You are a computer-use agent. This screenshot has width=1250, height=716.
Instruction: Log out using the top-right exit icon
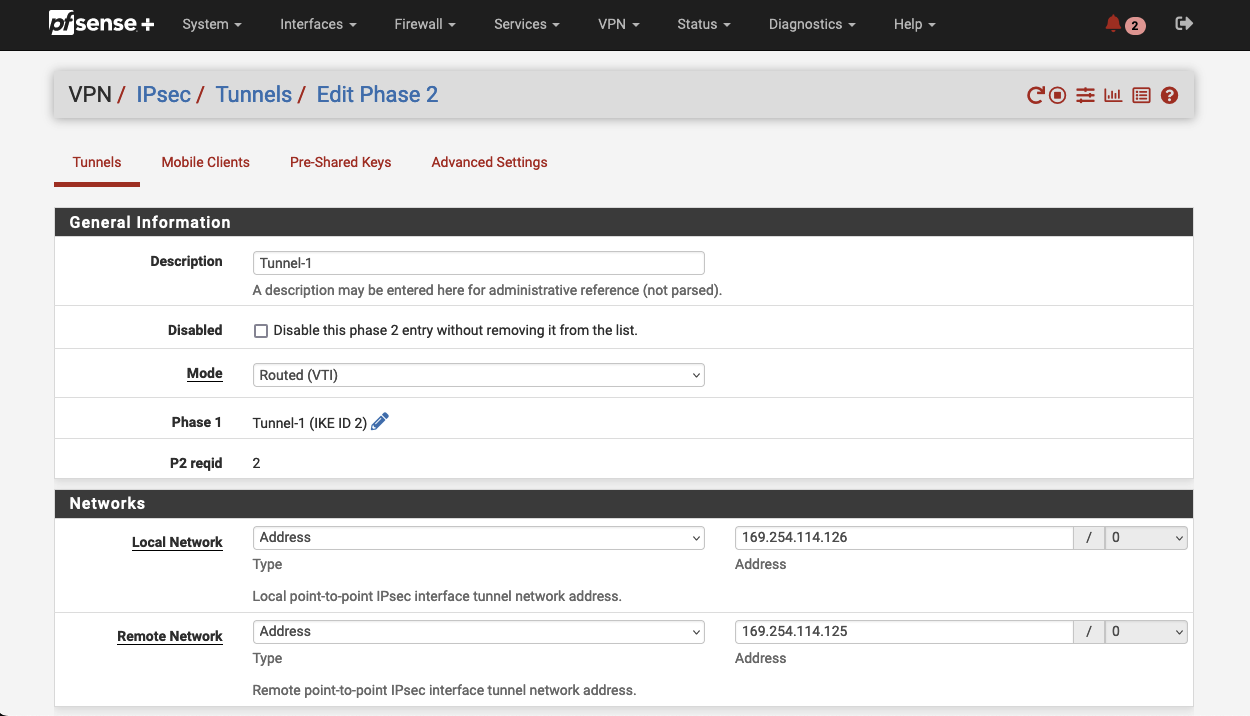(1183, 22)
